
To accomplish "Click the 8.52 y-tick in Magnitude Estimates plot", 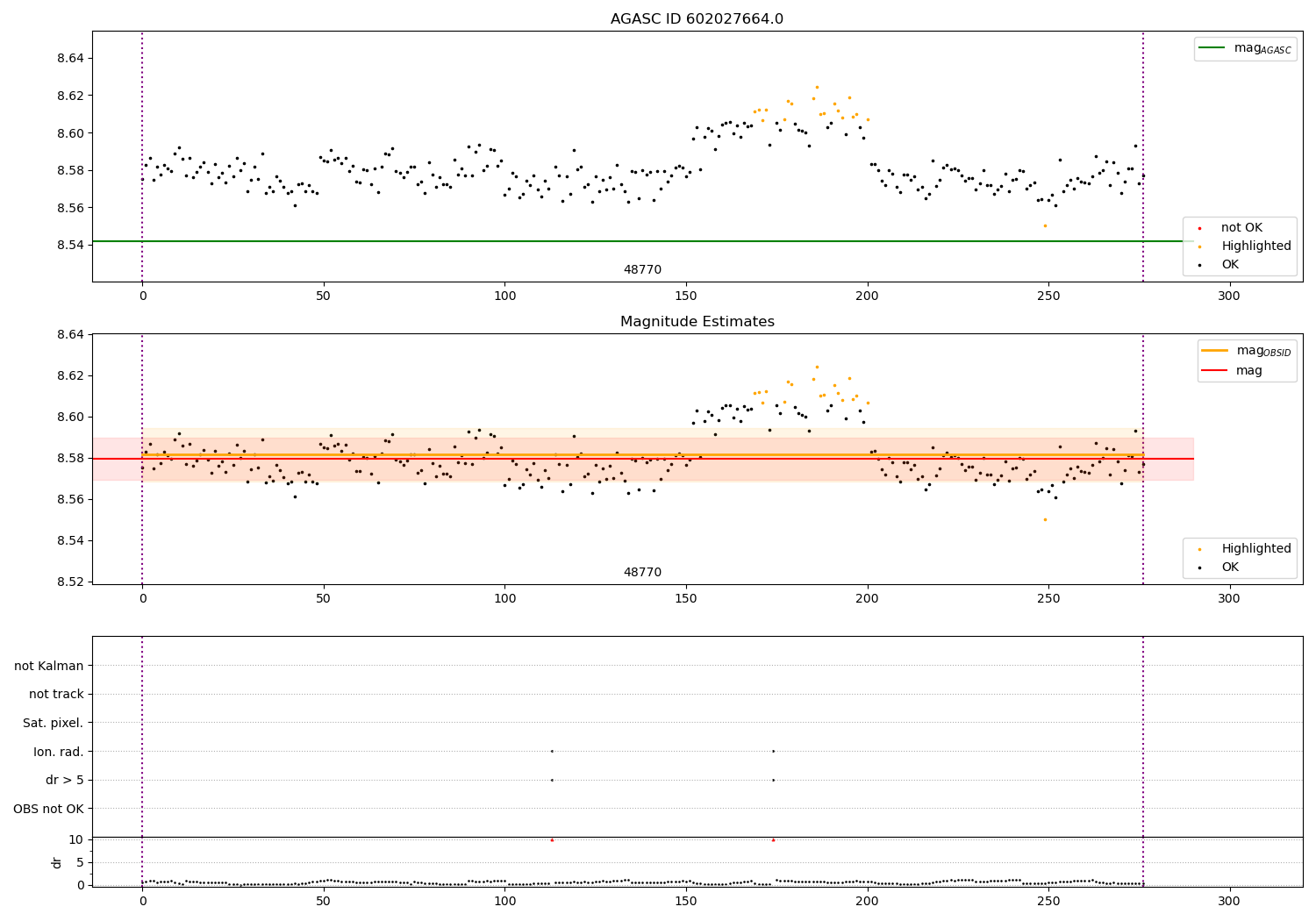I will click(70, 582).
